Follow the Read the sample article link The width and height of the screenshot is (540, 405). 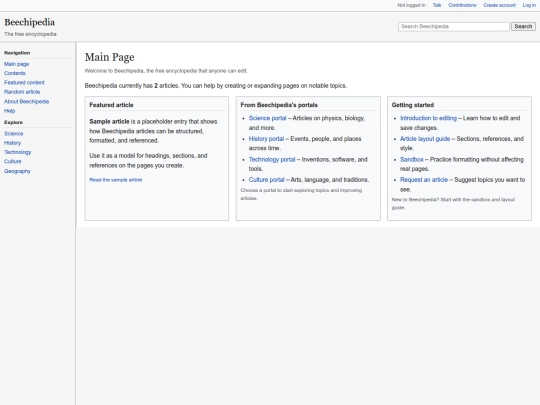click(116, 180)
